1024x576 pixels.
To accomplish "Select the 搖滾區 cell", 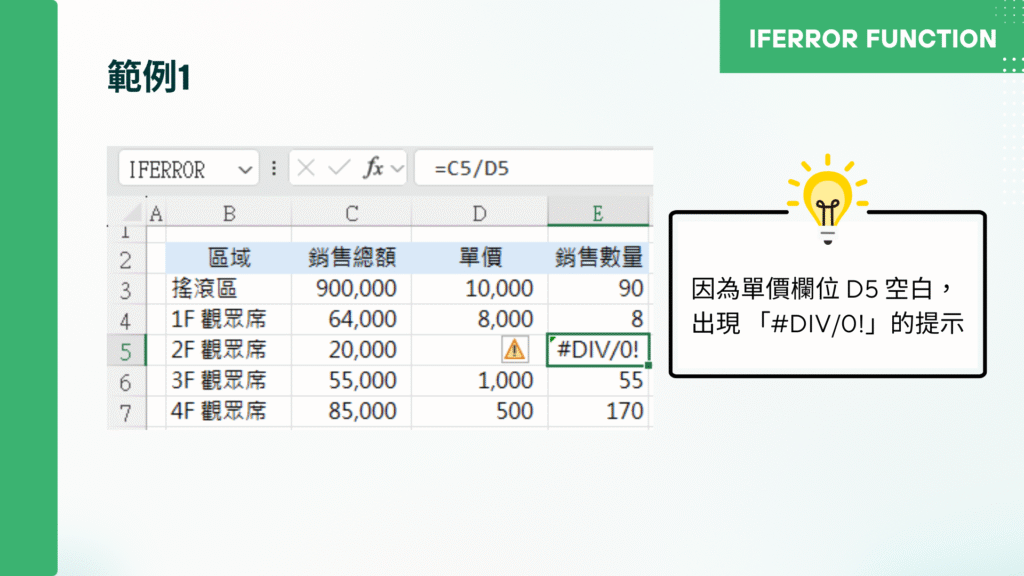I will pos(229,289).
